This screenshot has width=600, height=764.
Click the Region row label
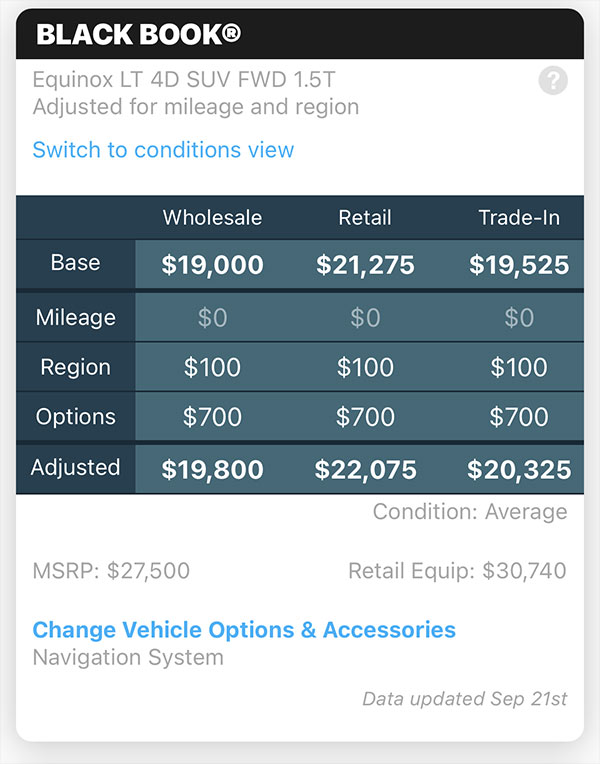[76, 367]
